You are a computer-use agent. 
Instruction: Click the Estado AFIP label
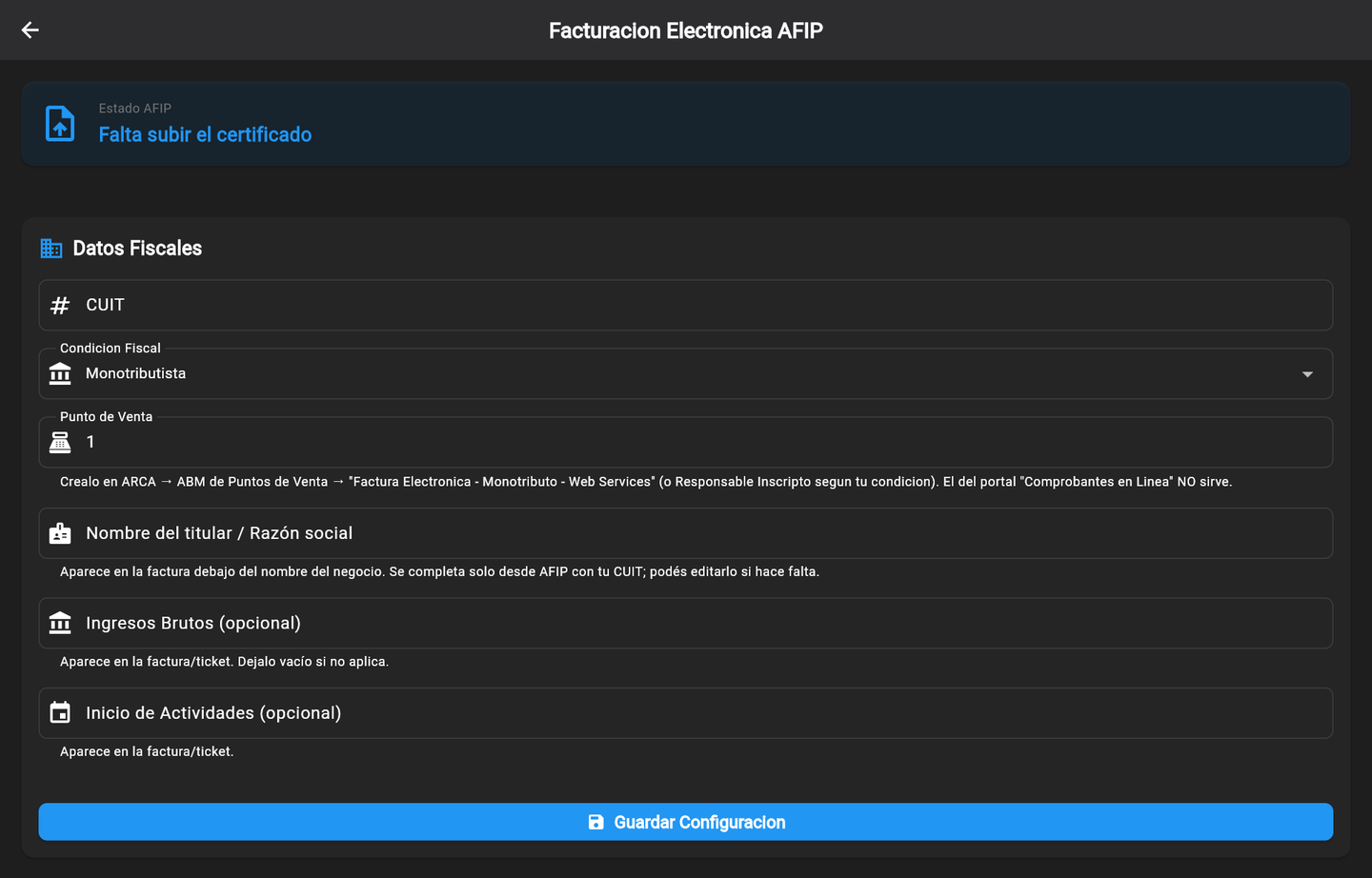[135, 109]
